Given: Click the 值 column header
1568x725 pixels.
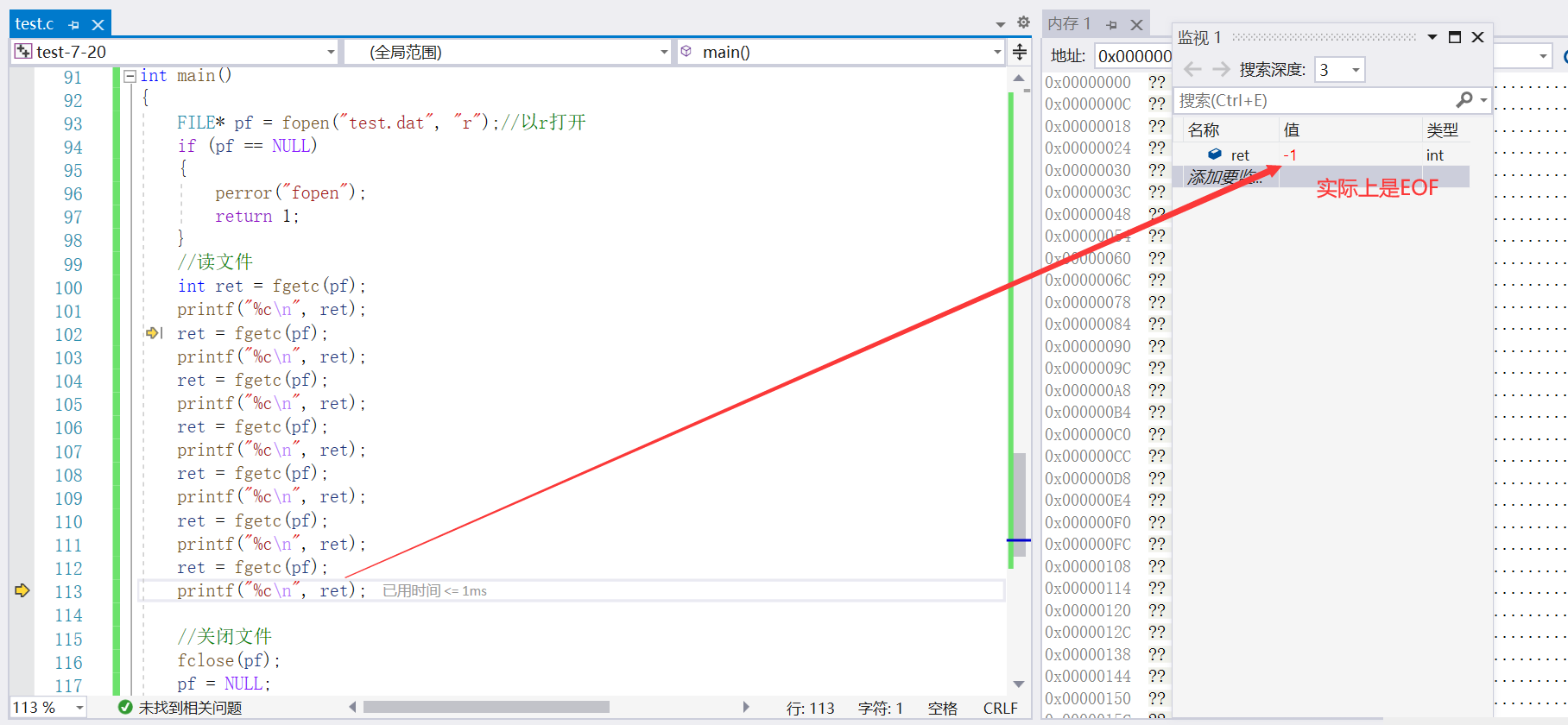Looking at the screenshot, I should [x=1292, y=130].
